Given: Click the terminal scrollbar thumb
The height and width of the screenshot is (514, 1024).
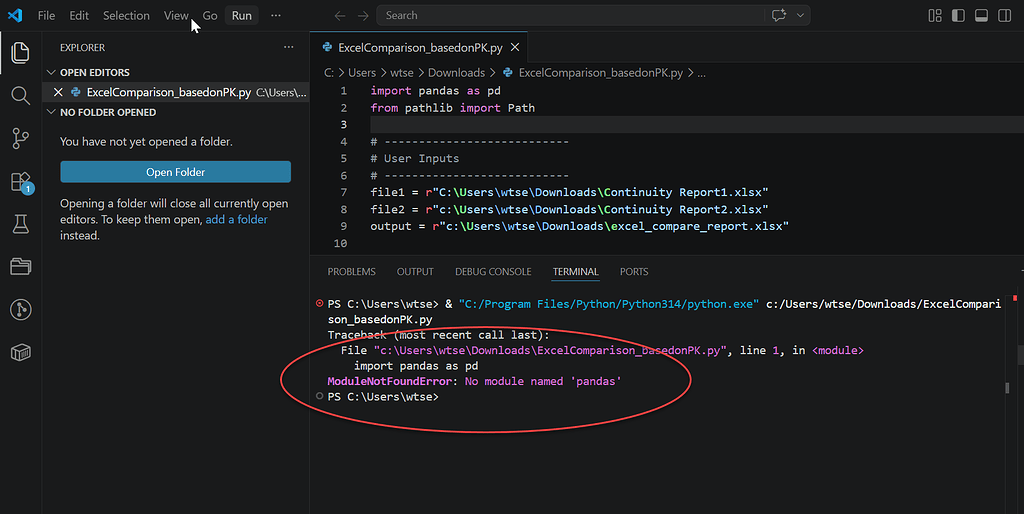Looking at the screenshot, I should 1007,388.
